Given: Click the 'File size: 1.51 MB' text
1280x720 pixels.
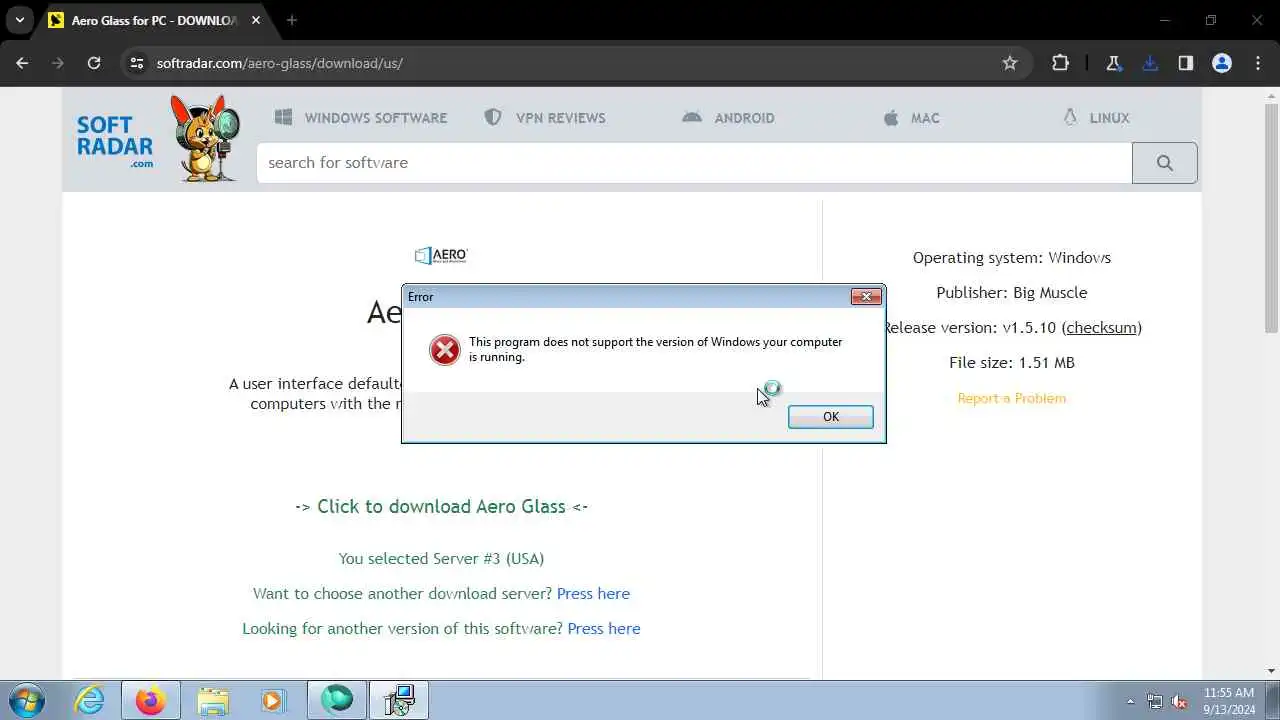Looking at the screenshot, I should click(x=1012, y=363).
